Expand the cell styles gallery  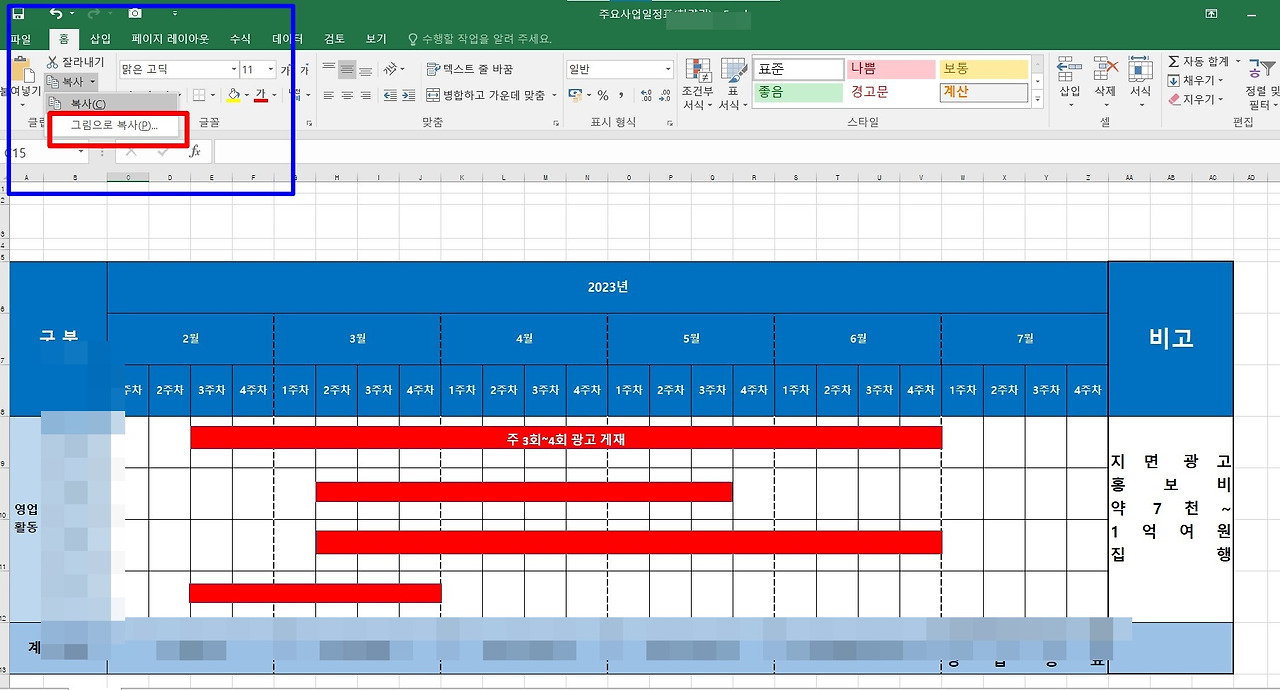tap(1038, 100)
